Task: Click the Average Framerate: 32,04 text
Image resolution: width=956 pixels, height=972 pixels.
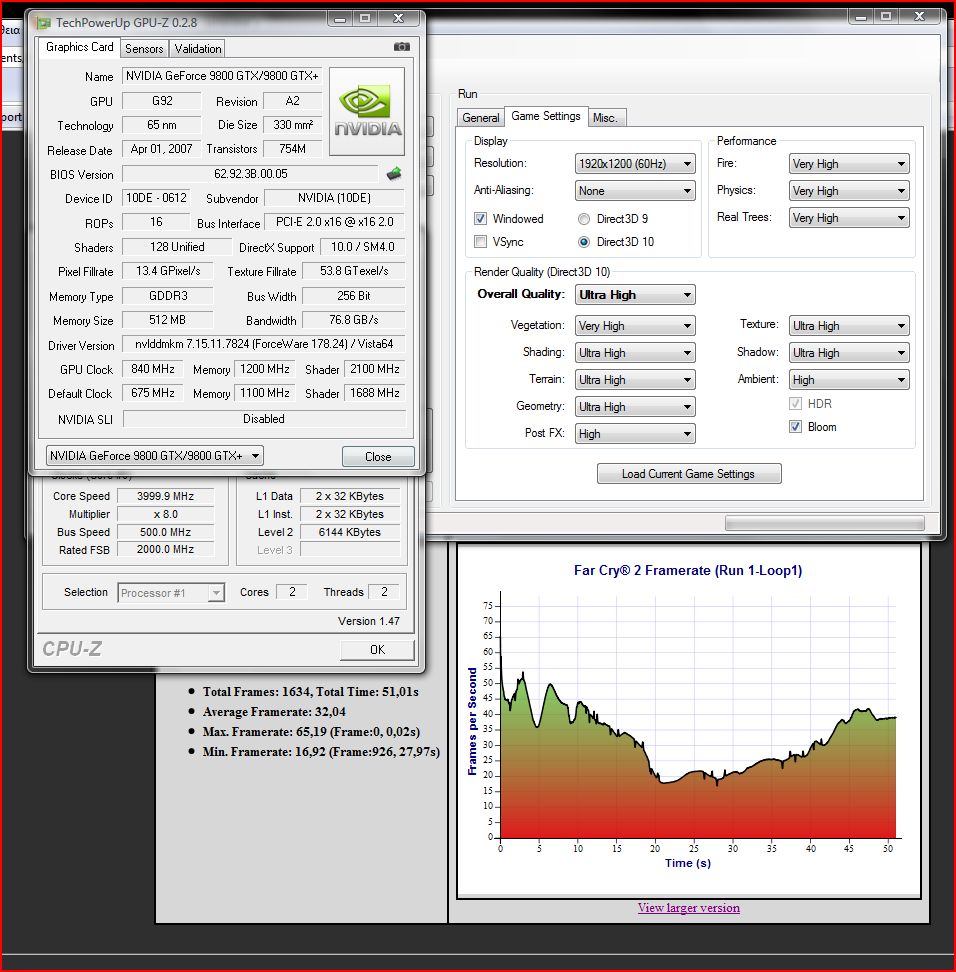Action: (274, 712)
